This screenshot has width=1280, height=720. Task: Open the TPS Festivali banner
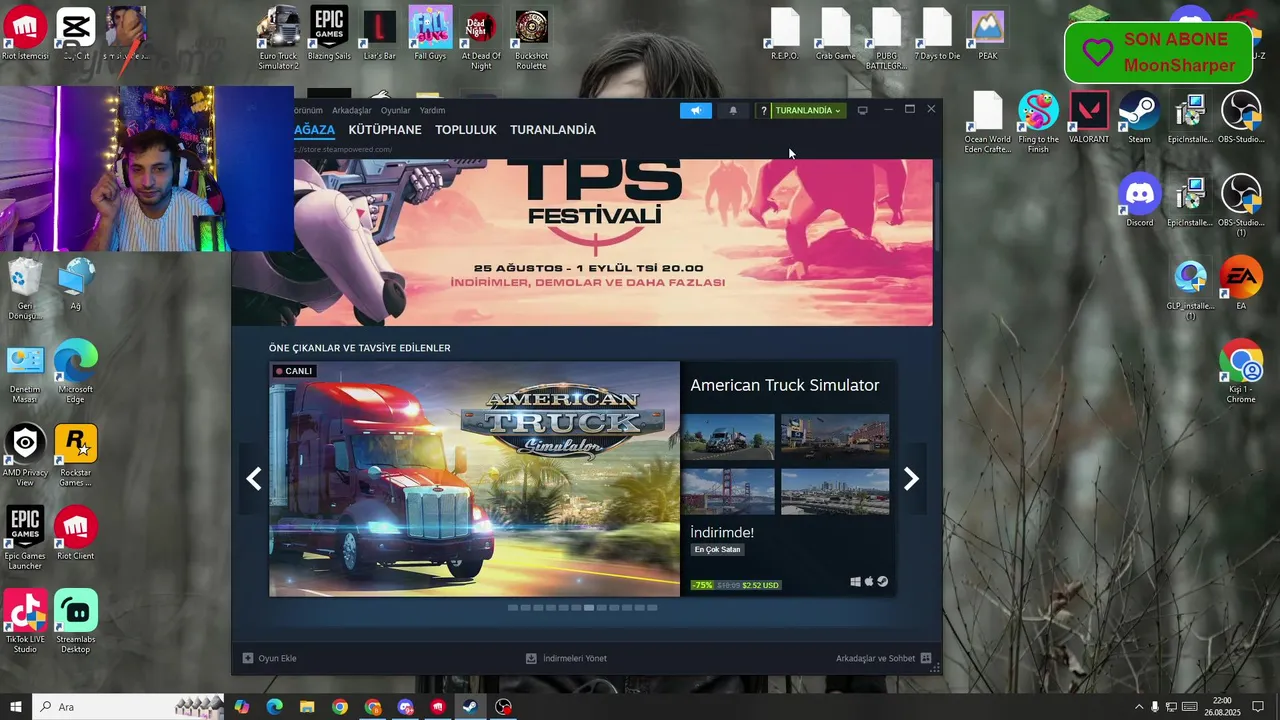[582, 242]
